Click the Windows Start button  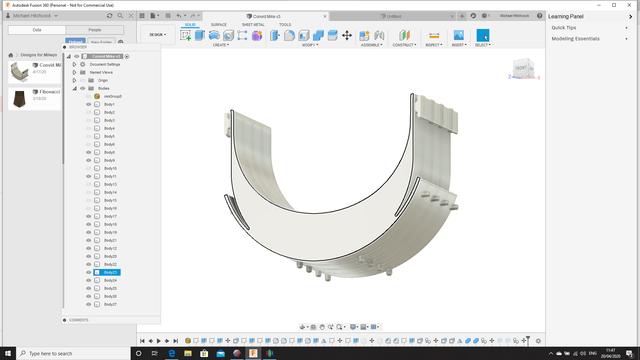tap(8, 353)
